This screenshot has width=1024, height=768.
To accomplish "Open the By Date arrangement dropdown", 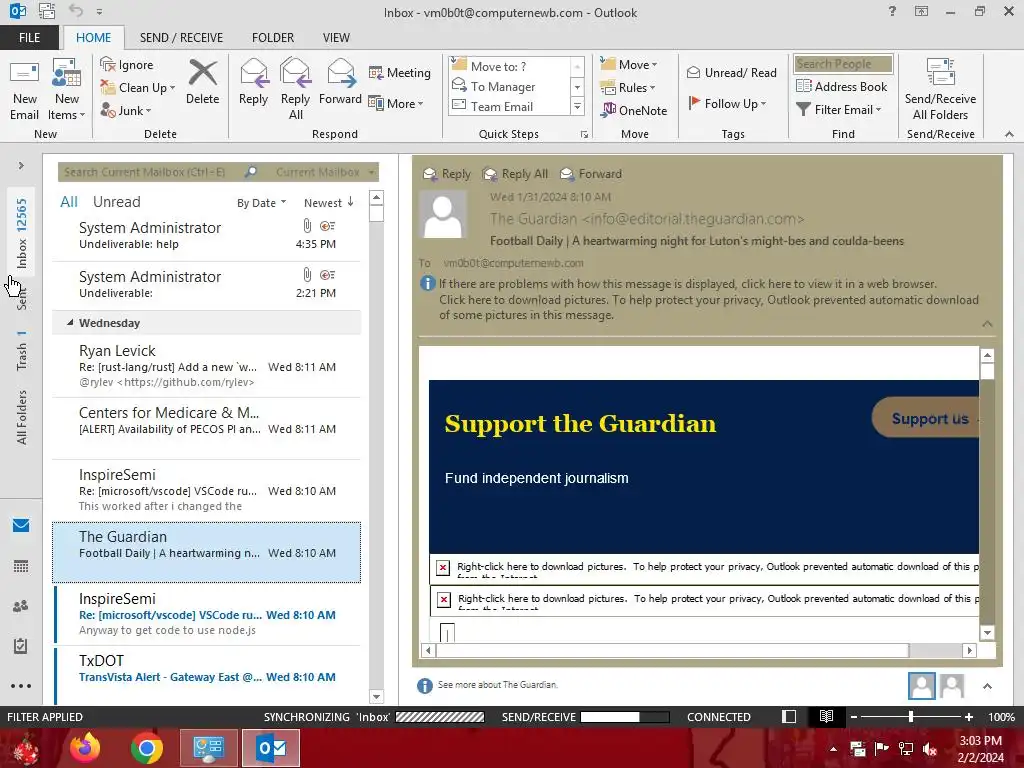I will click(x=261, y=203).
